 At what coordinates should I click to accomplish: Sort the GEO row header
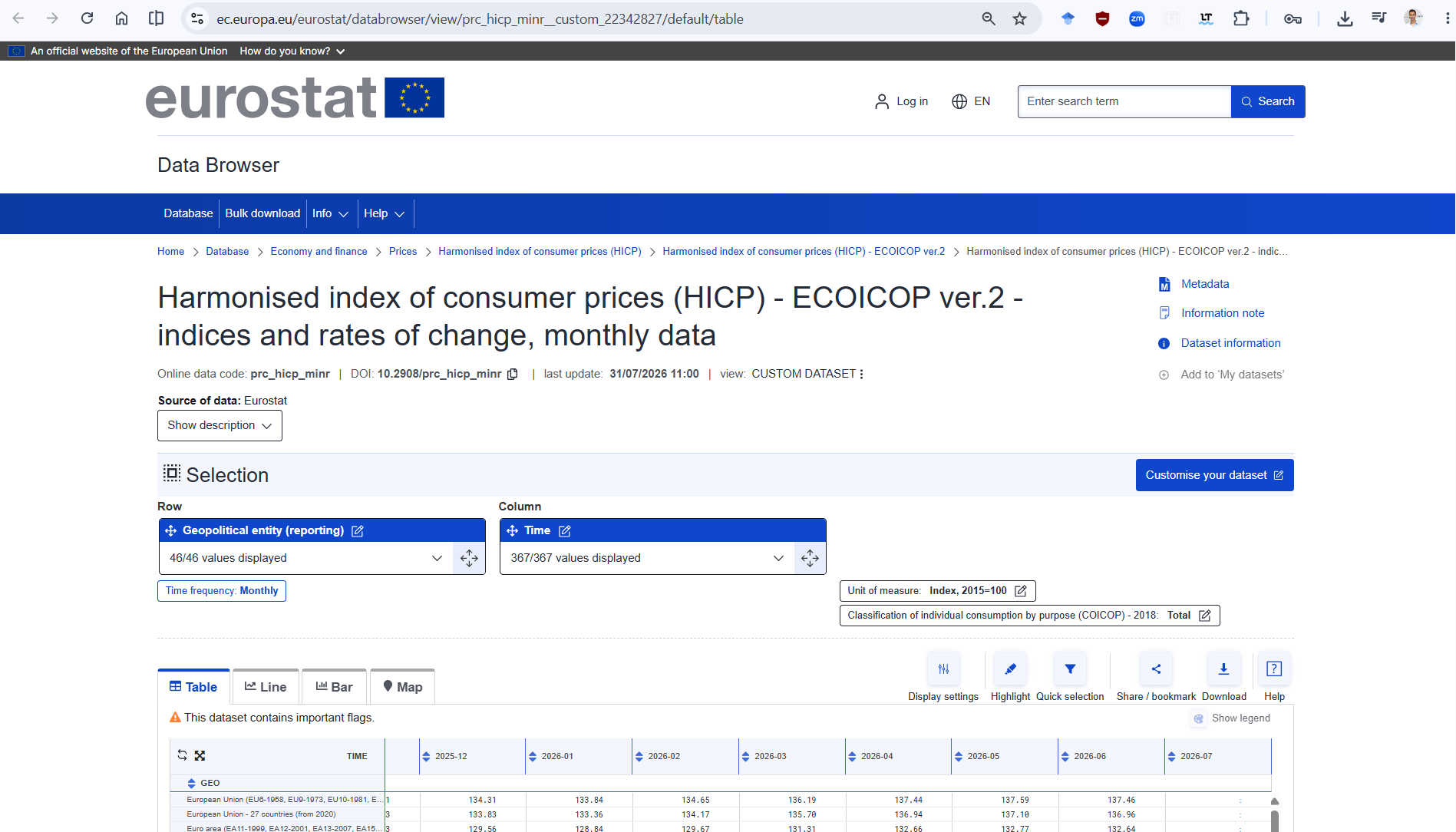point(191,784)
